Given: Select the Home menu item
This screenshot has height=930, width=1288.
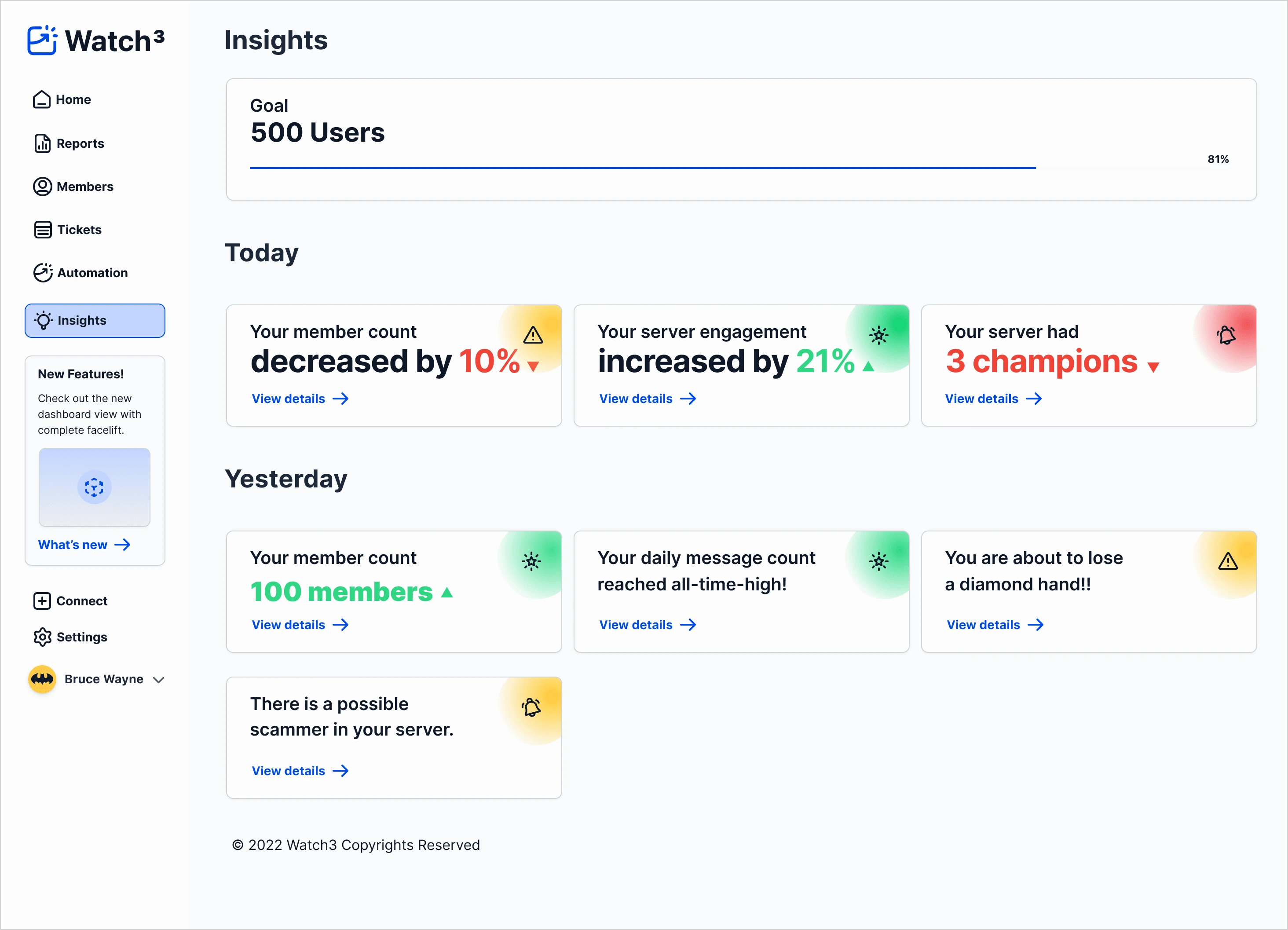Looking at the screenshot, I should pos(74,99).
